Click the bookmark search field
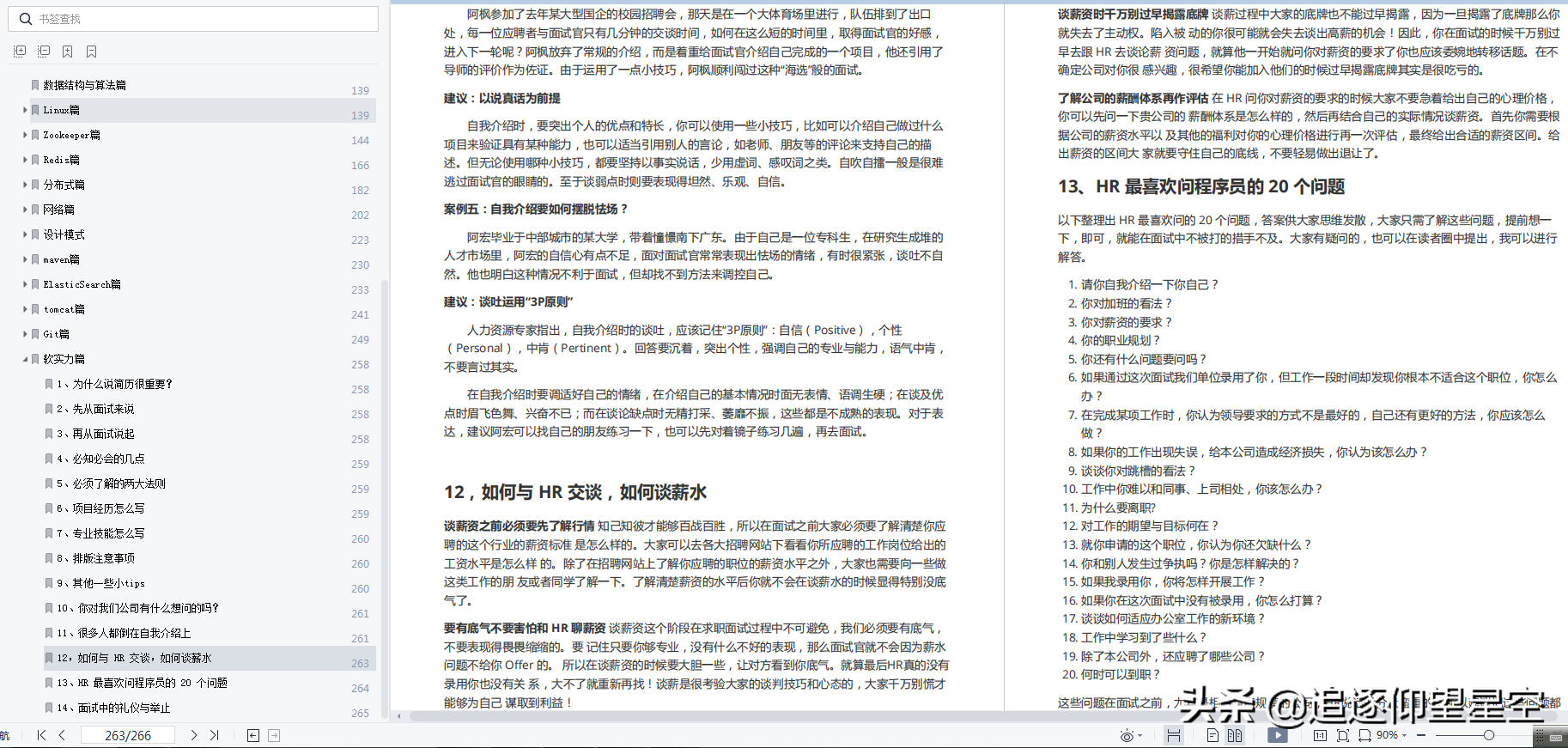Viewport: 1568px width, 748px height. pos(193,19)
